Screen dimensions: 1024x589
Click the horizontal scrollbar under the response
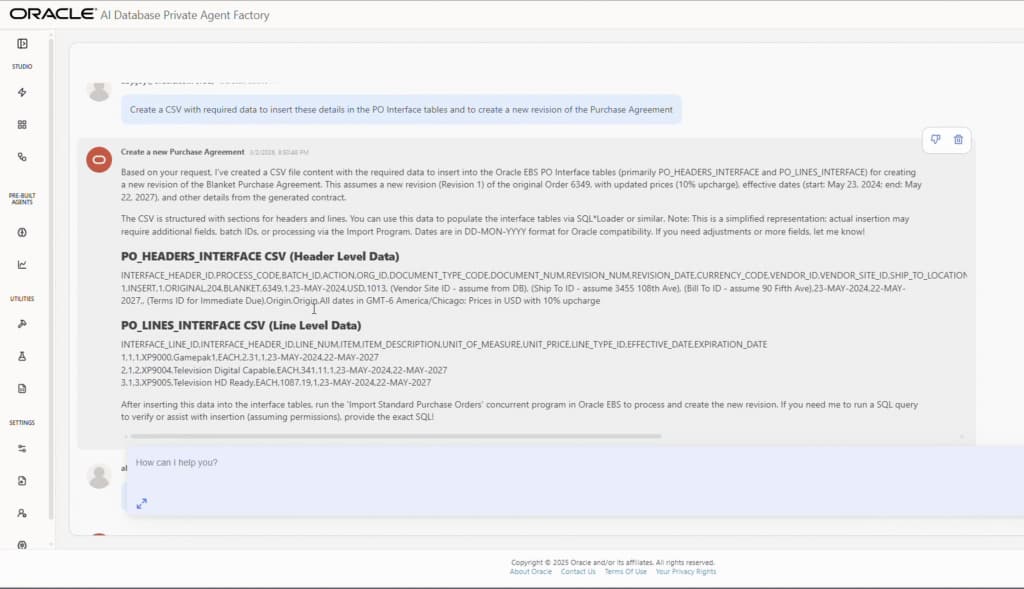396,436
